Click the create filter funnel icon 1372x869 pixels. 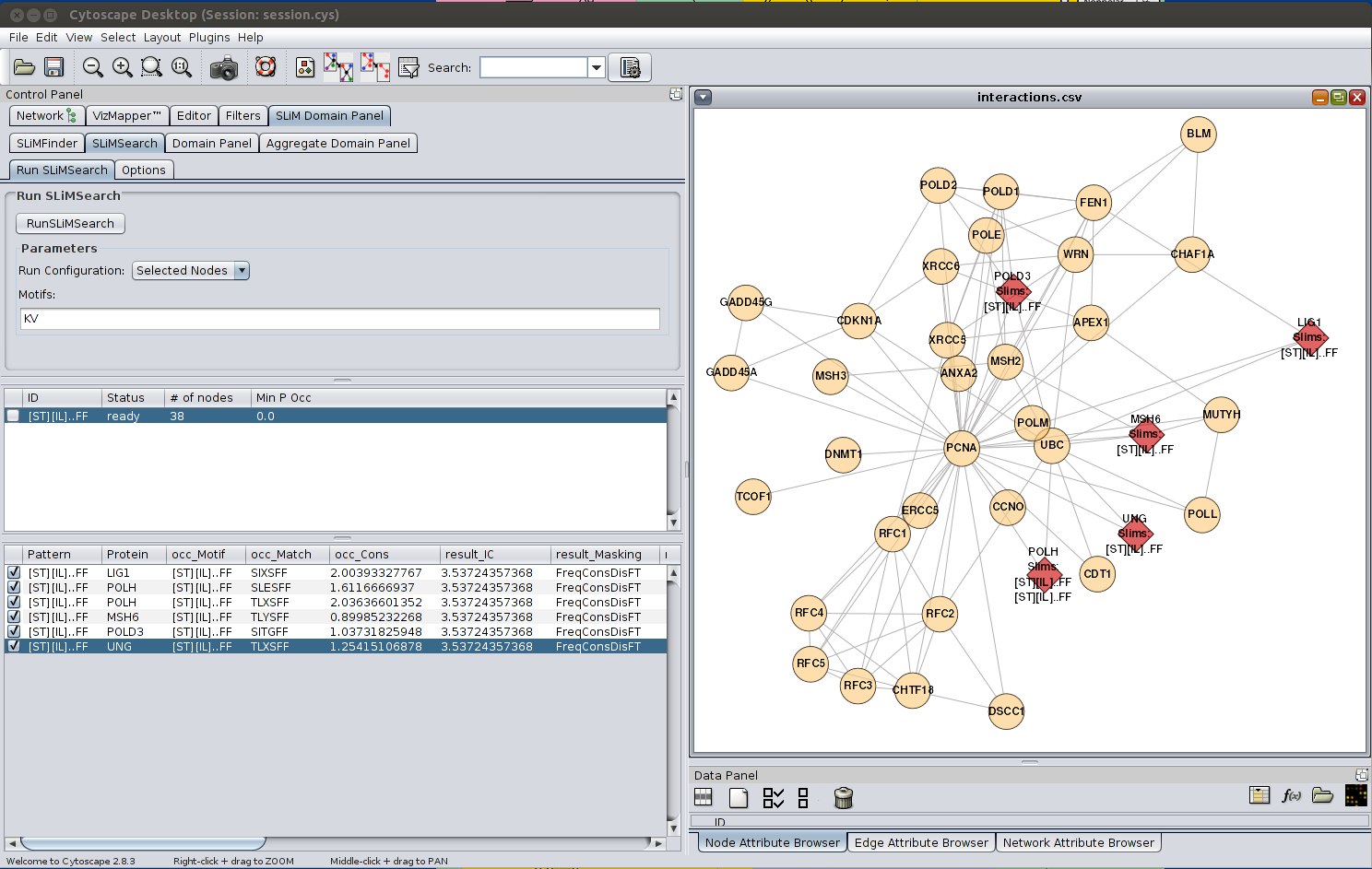[x=408, y=68]
